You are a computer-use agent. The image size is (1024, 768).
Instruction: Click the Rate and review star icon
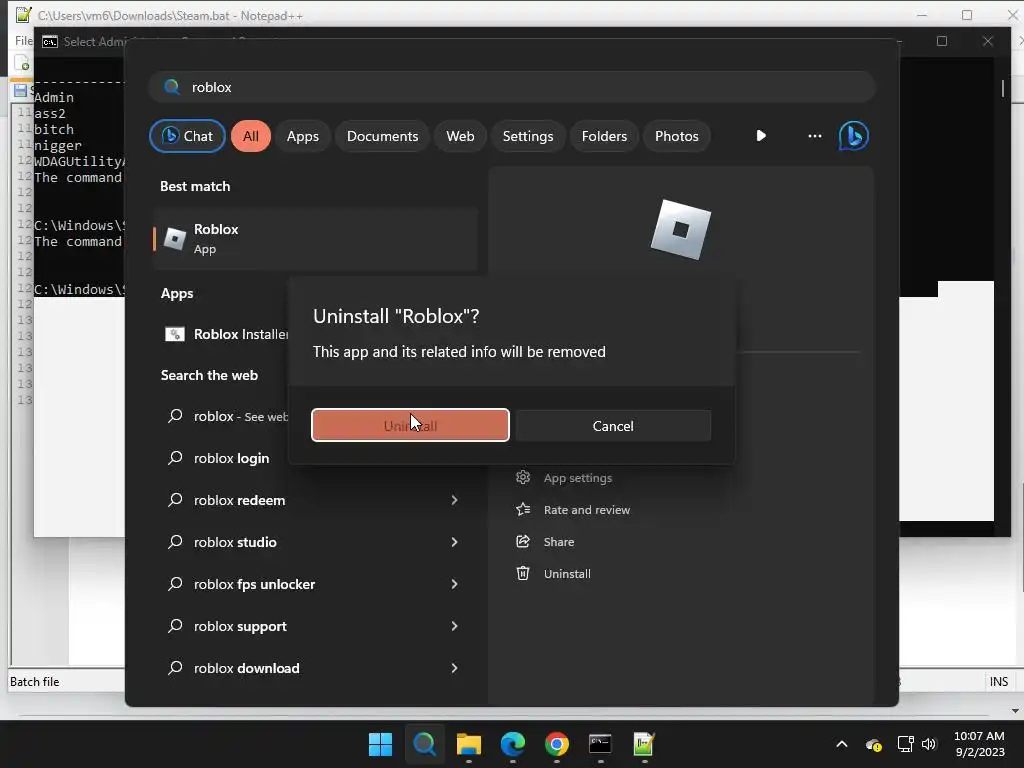(522, 509)
